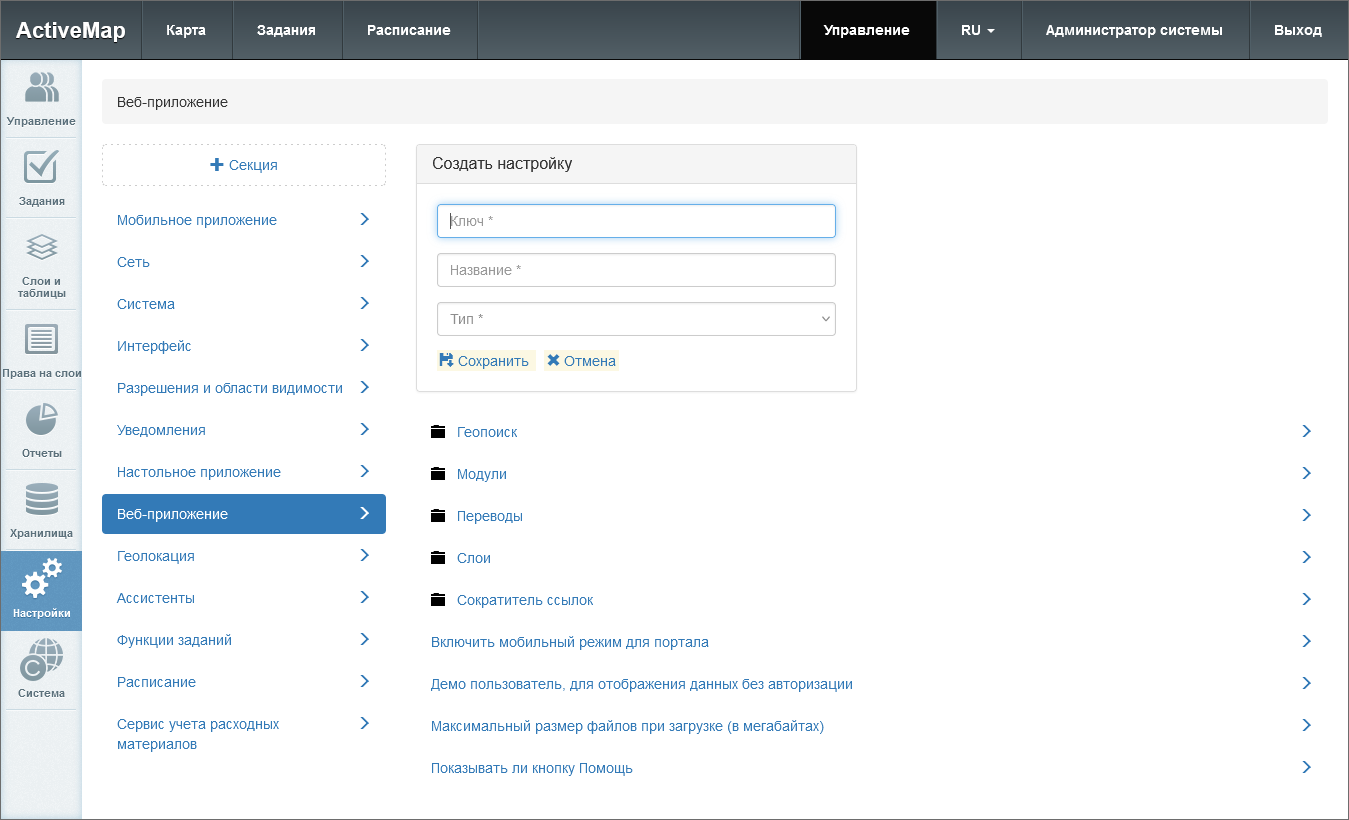The height and width of the screenshot is (820, 1349).
Task: Open the Отчеты pie chart icon
Action: coord(41,420)
